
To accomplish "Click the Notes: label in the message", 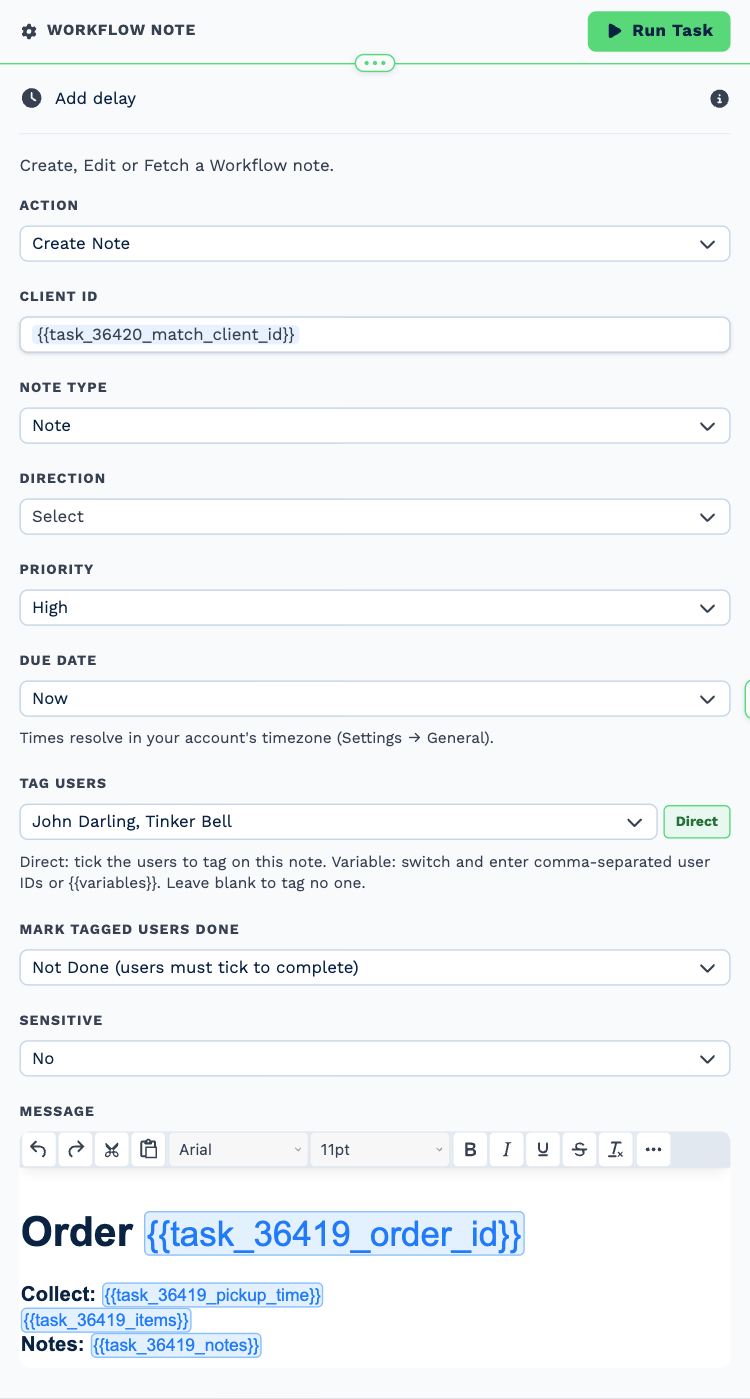I will click(x=53, y=1345).
